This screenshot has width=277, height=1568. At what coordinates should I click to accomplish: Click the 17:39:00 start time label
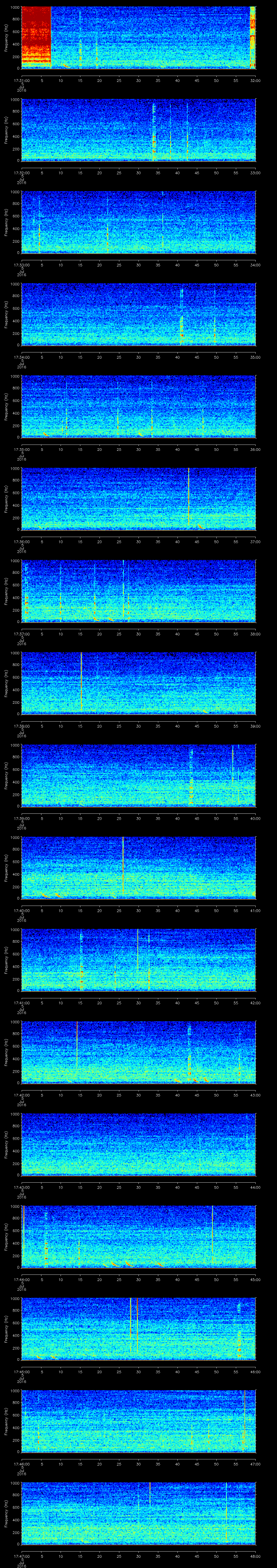click(21, 818)
